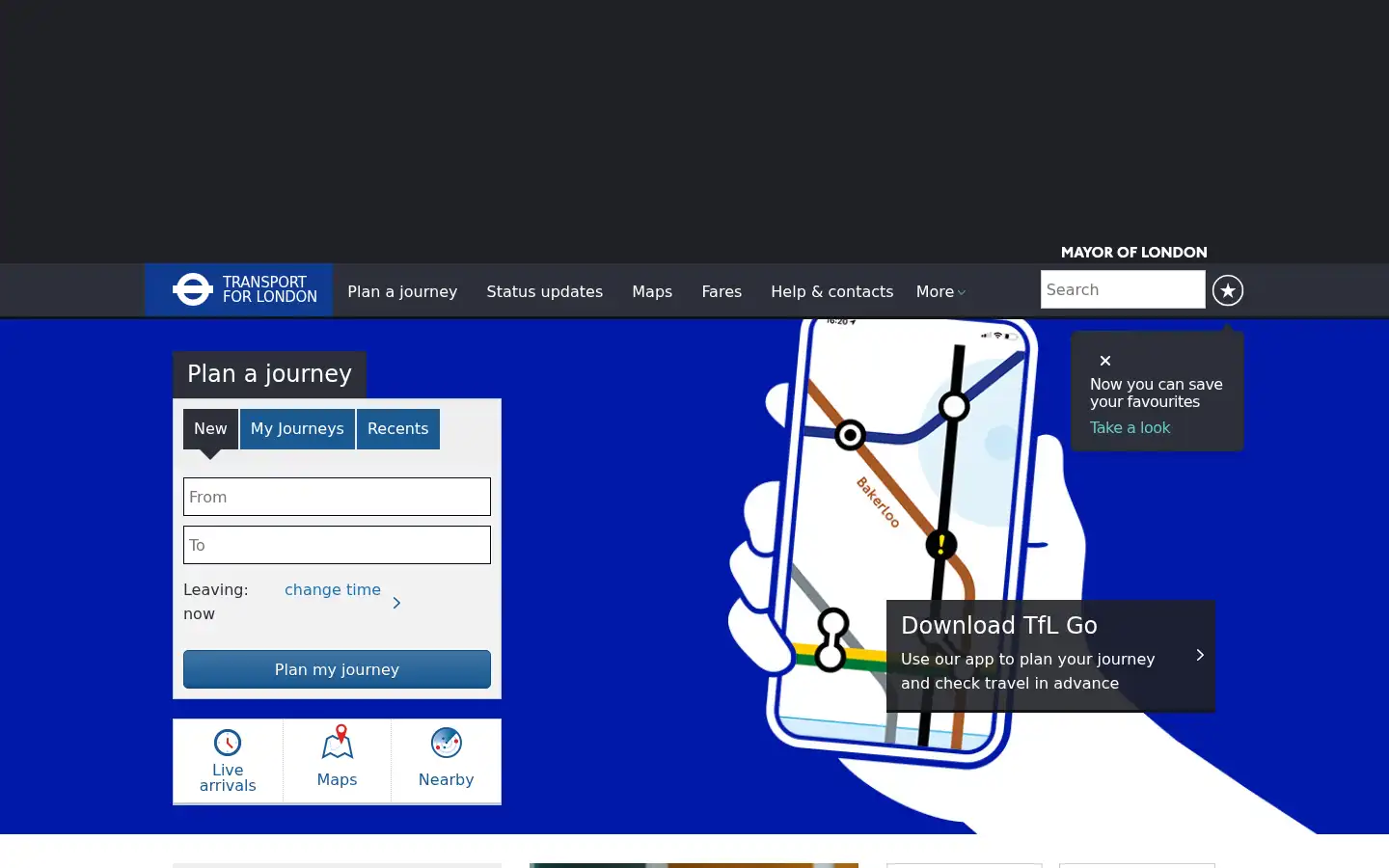Click the Plan a journey panel heading
The width and height of the screenshot is (1389, 868).
[x=269, y=374]
